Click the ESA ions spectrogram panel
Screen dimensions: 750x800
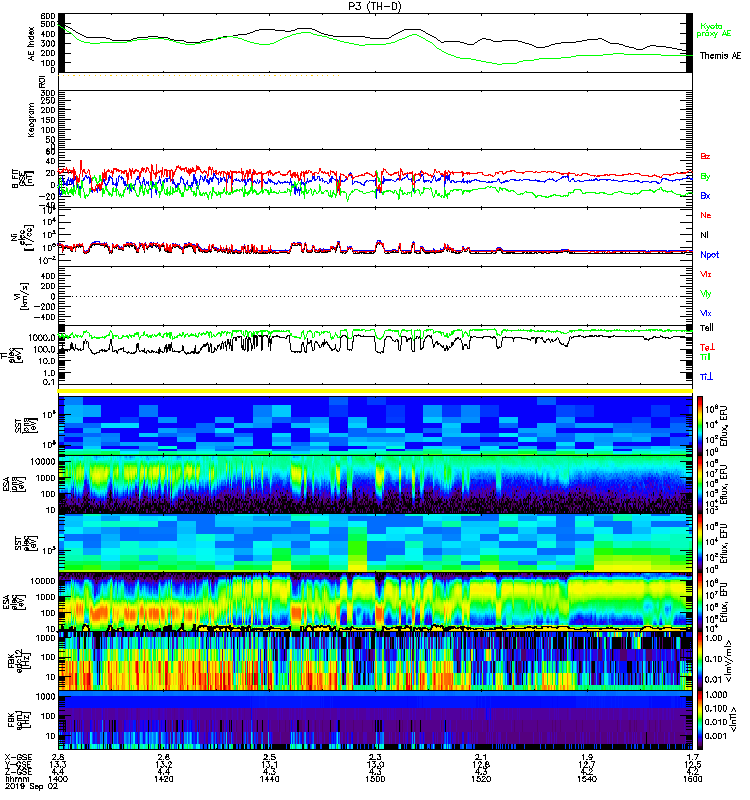coord(375,485)
